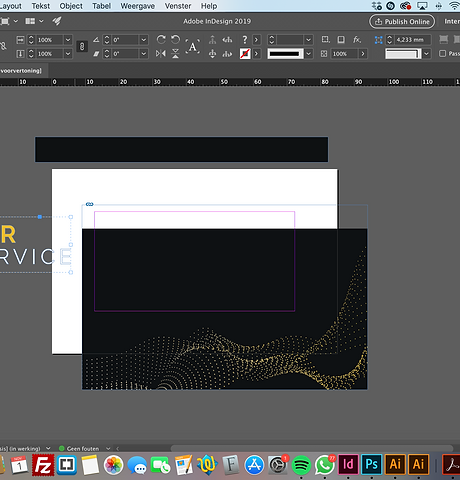Expand the scale X percentage dropdown
Screen dimensions: 460x480
pos(68,40)
